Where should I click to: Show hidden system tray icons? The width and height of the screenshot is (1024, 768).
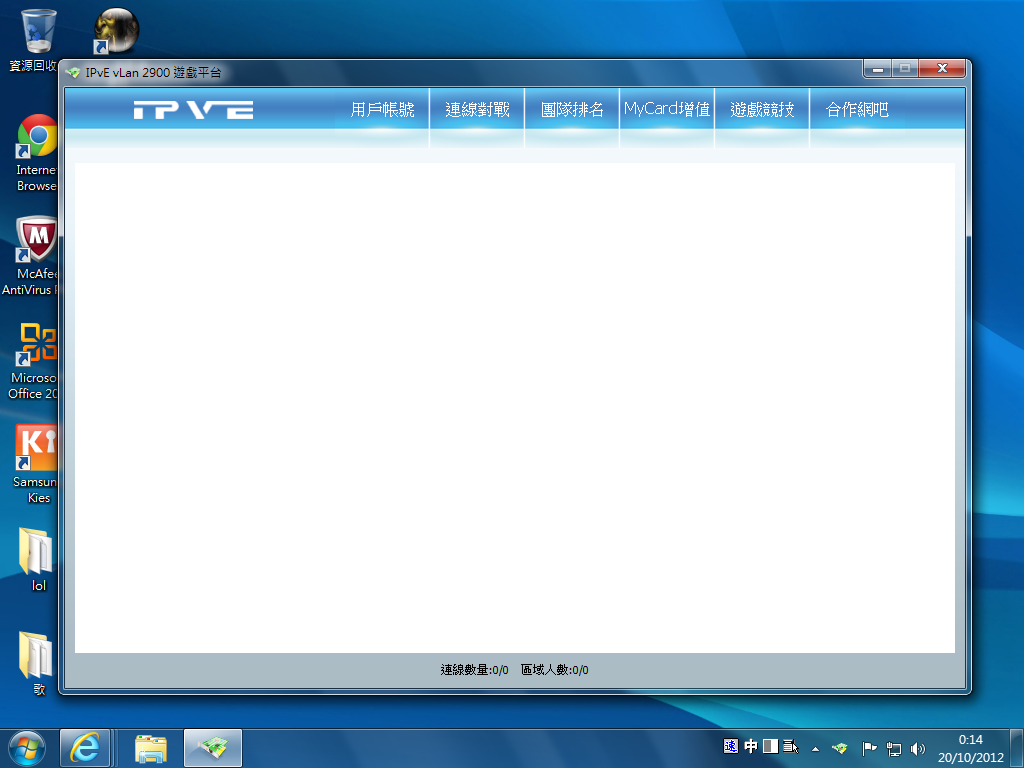pyautogui.click(x=815, y=748)
